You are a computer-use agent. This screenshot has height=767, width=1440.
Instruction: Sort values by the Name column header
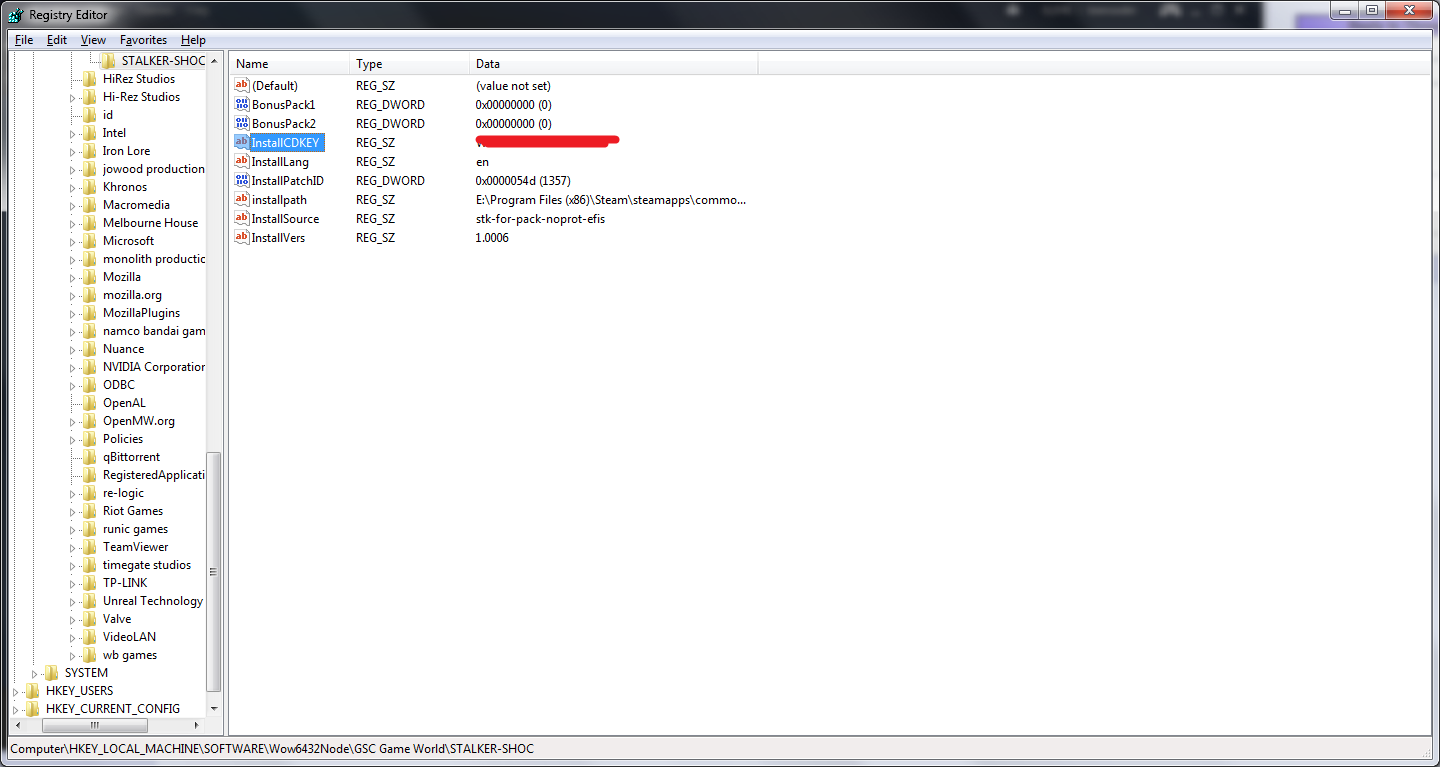[x=290, y=64]
